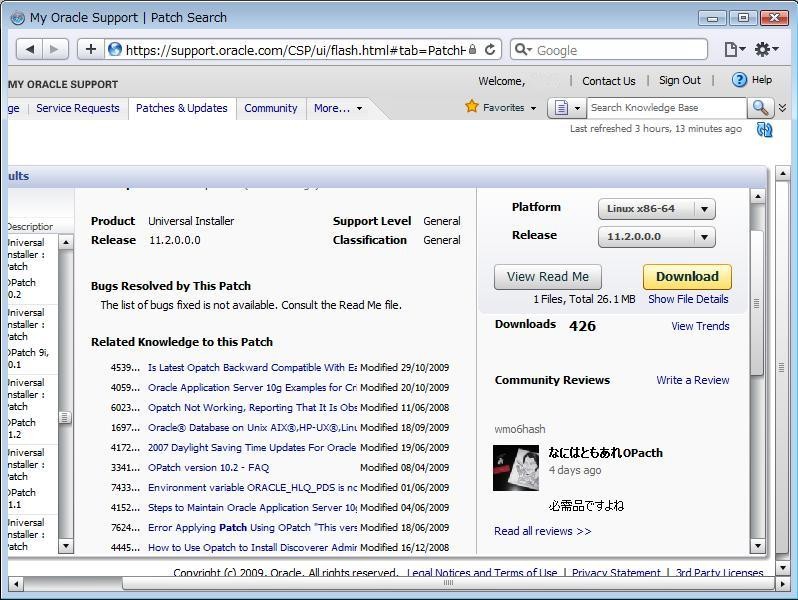Switch to the Service Requests tab
The width and height of the screenshot is (798, 600).
[78, 108]
